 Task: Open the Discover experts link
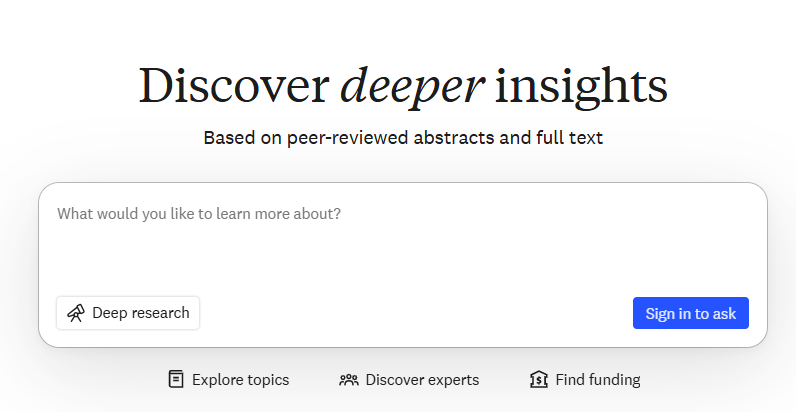pos(409,380)
